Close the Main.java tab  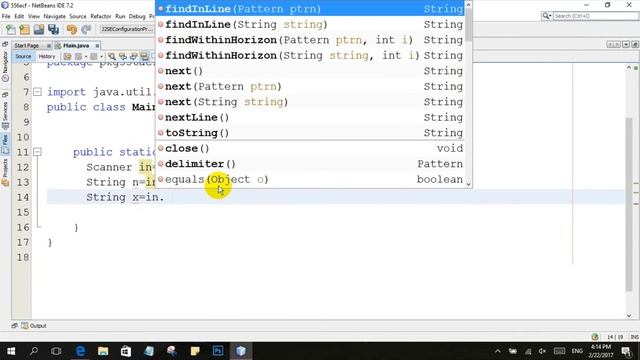pyautogui.click(x=97, y=46)
